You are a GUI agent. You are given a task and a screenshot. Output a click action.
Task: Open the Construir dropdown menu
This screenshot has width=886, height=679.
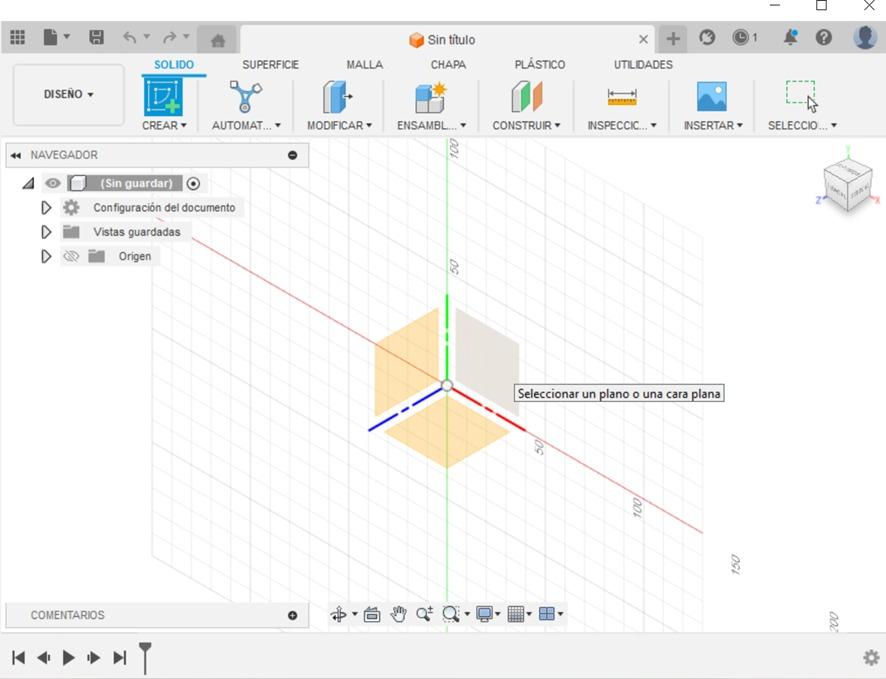[526, 125]
